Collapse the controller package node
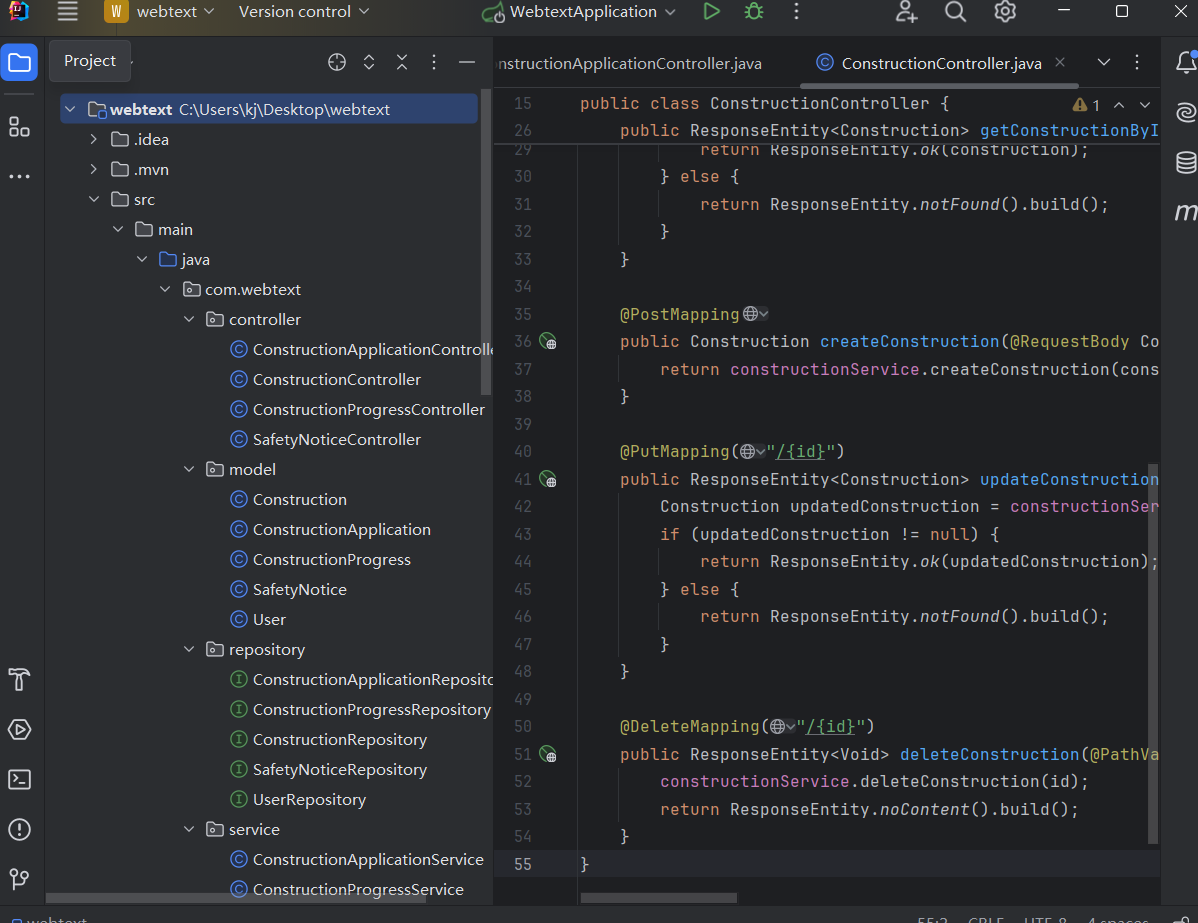The height and width of the screenshot is (923, 1198). [x=190, y=320]
